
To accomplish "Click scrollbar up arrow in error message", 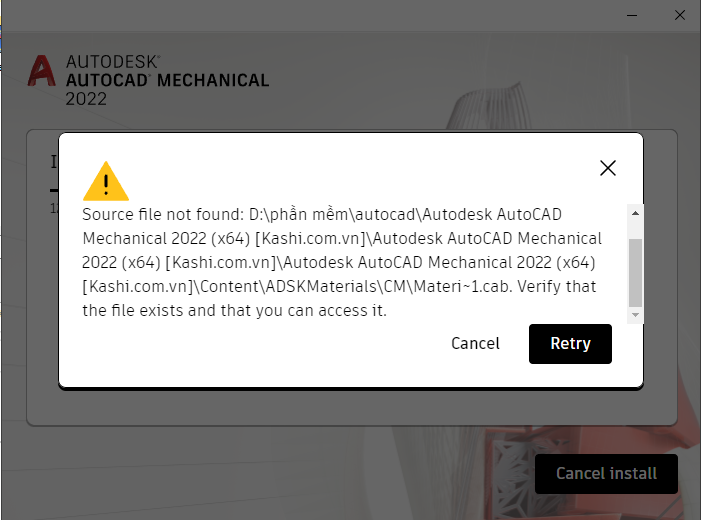I will coord(635,213).
